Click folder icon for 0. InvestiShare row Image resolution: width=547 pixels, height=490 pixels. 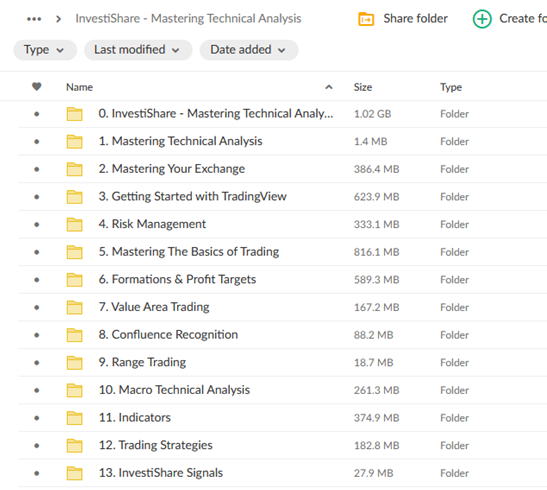pos(74,114)
